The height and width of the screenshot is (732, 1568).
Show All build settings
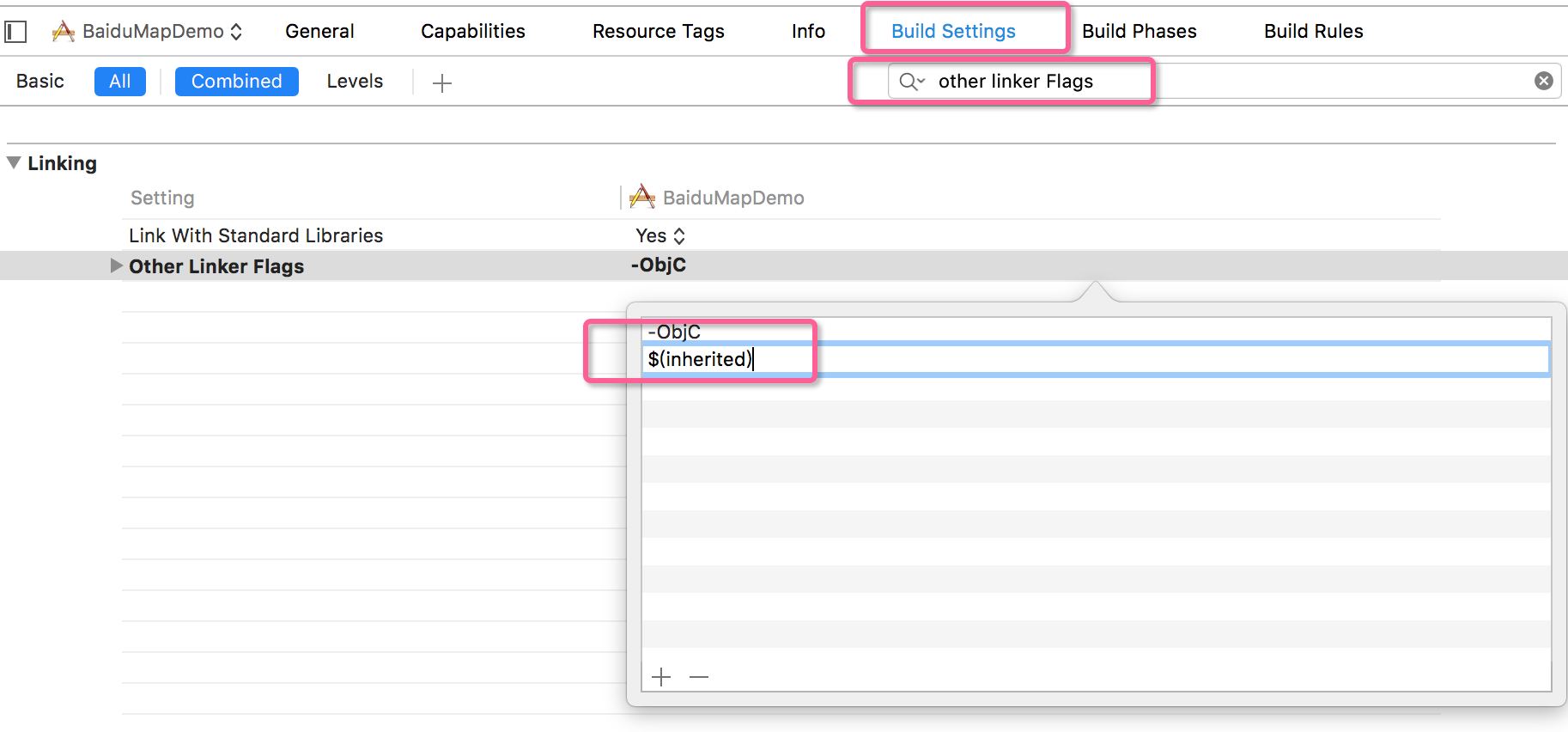coord(120,82)
